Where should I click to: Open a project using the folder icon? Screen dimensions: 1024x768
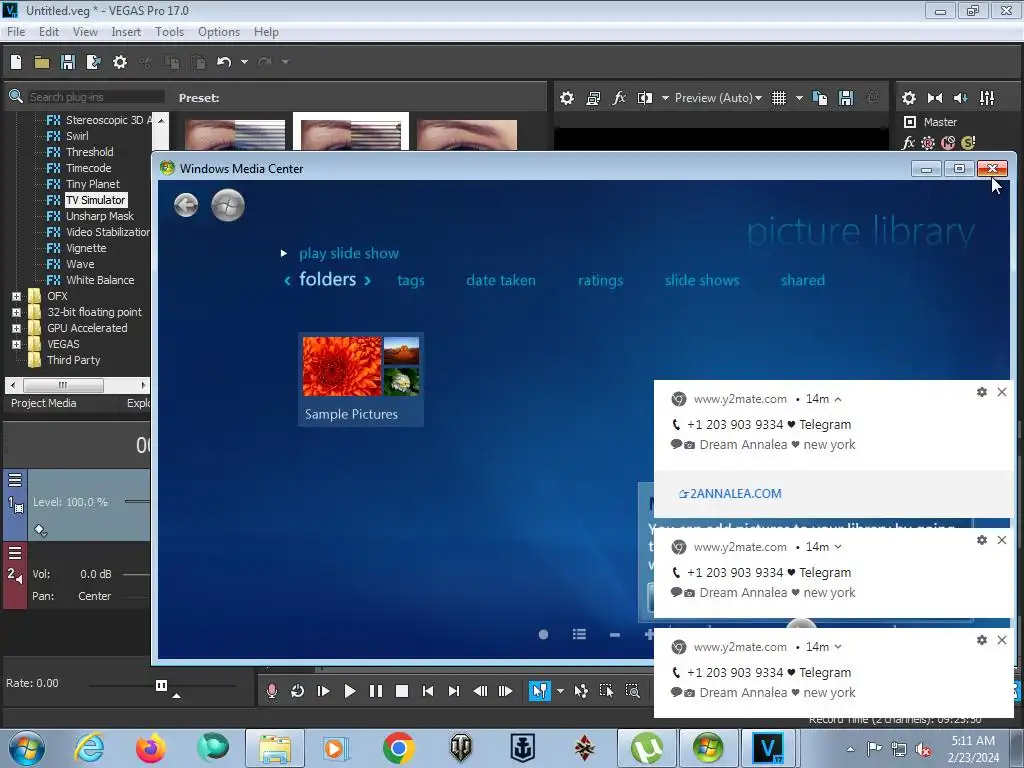pos(42,62)
